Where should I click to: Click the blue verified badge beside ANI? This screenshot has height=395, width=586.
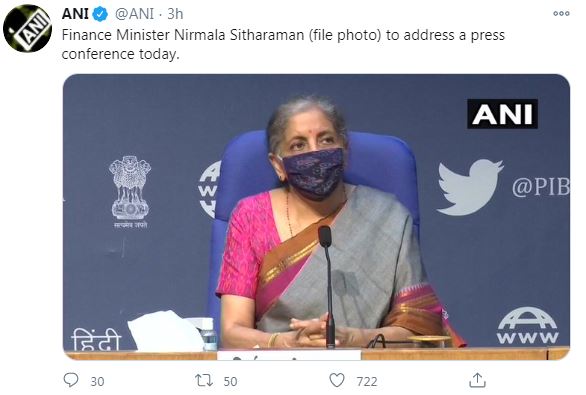pos(100,15)
